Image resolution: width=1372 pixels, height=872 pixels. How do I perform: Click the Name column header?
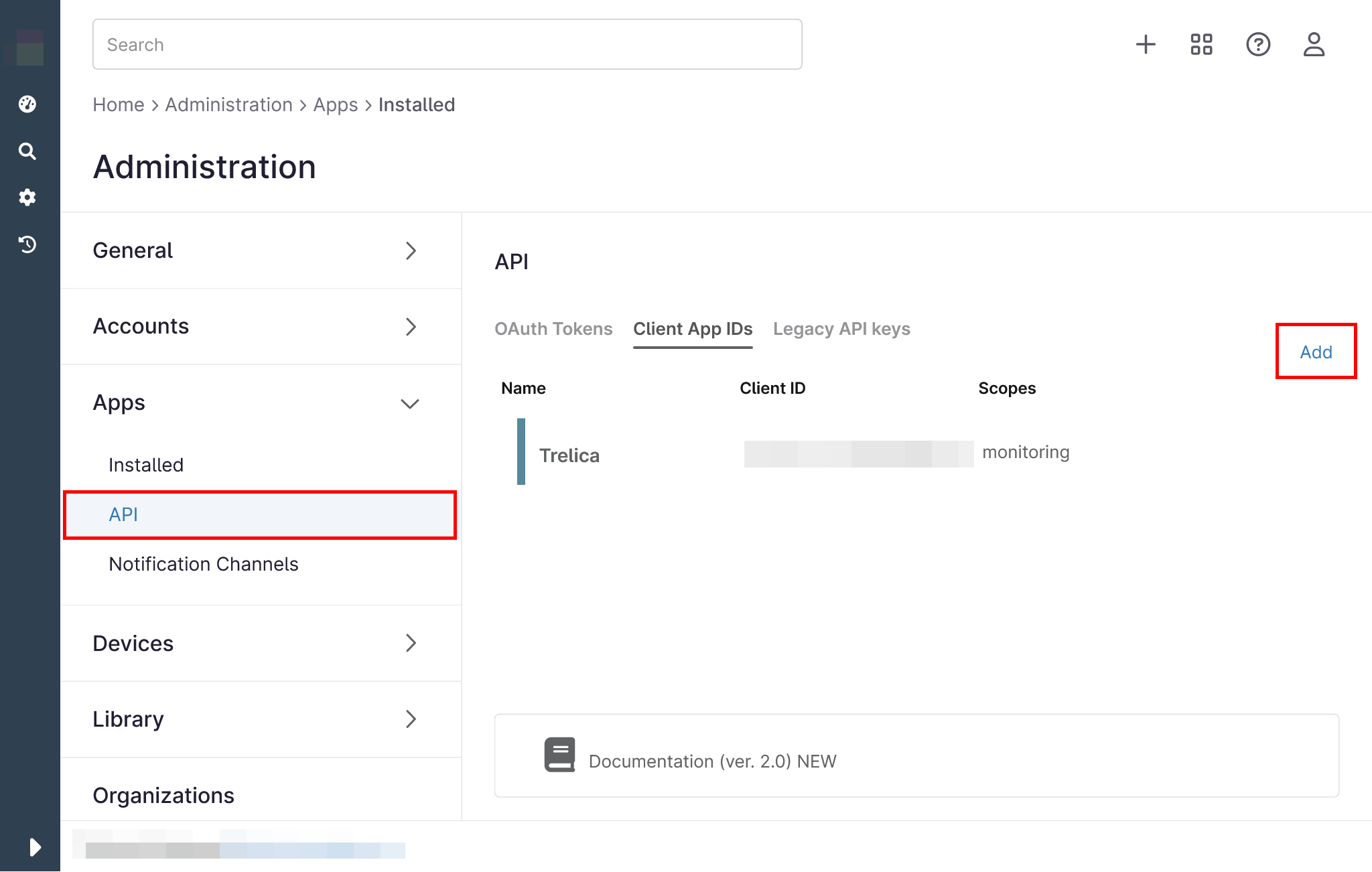523,388
